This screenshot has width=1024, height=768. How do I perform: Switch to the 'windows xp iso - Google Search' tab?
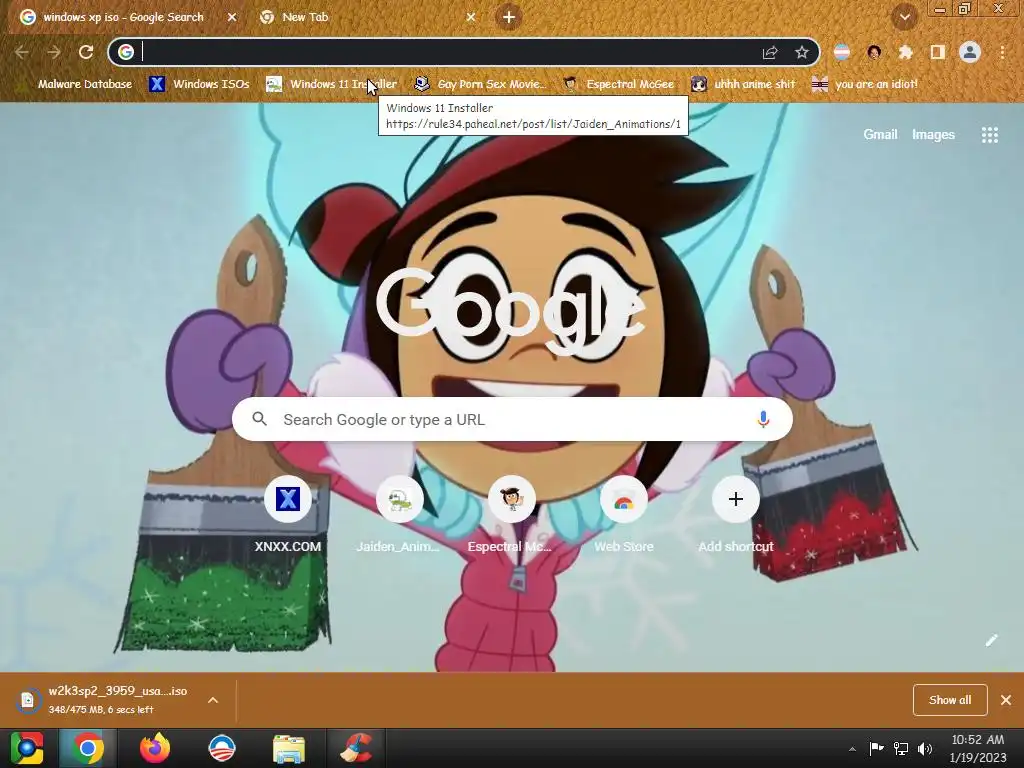tap(123, 18)
